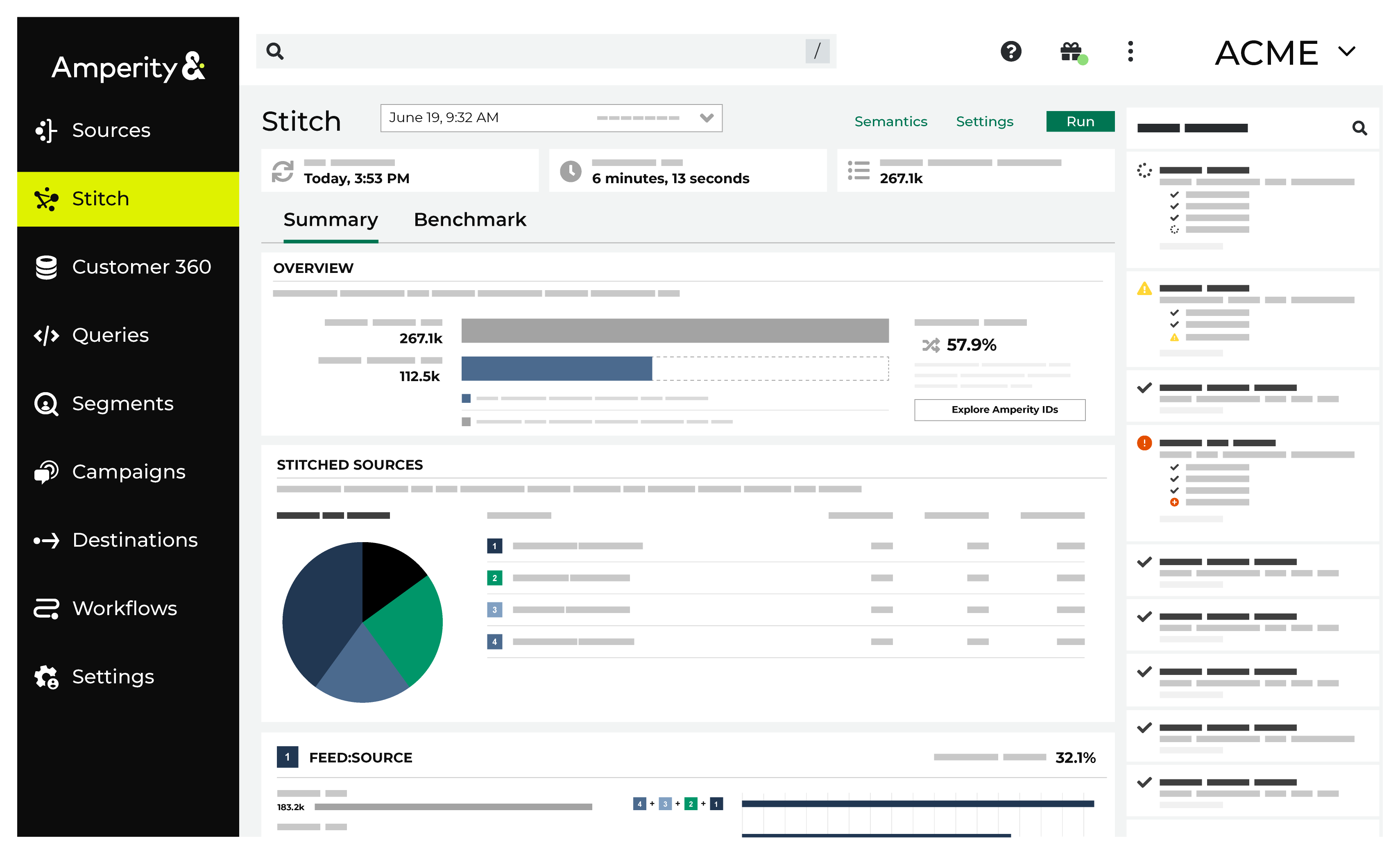This screenshot has height=854, width=1400.
Task: Go to the Queries page
Action: click(128, 336)
